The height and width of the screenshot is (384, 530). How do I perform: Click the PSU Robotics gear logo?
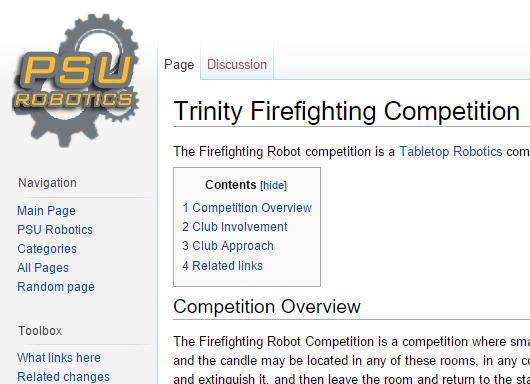coord(76,80)
